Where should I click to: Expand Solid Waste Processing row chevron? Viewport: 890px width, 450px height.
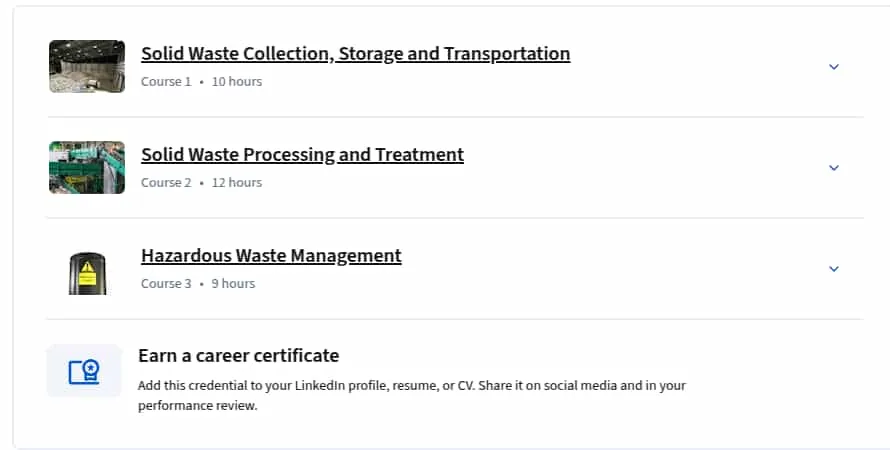pos(834,167)
